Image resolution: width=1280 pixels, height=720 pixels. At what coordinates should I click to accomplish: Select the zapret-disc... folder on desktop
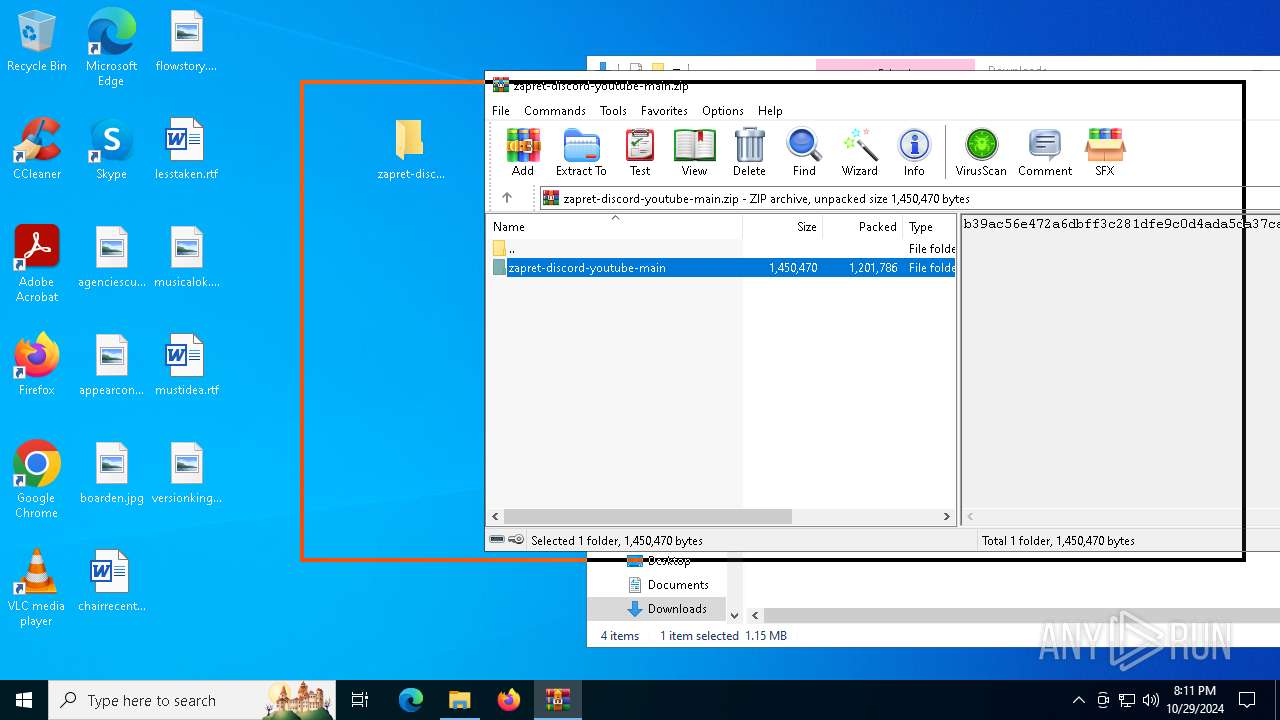click(410, 150)
